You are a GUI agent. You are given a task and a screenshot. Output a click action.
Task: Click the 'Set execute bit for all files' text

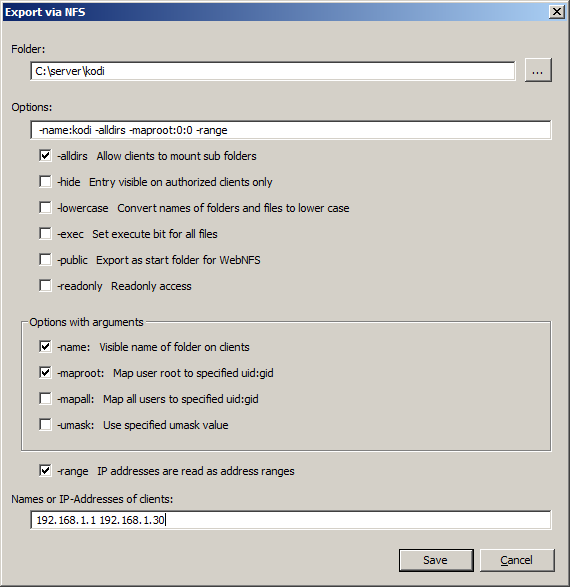pyautogui.click(x=155, y=234)
